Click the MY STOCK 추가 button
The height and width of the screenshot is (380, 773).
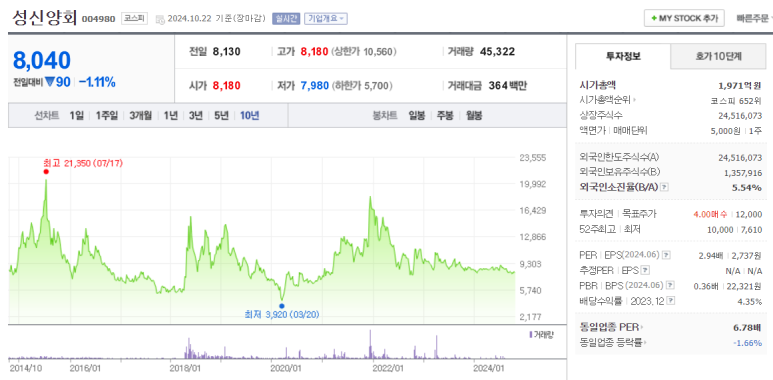684,19
